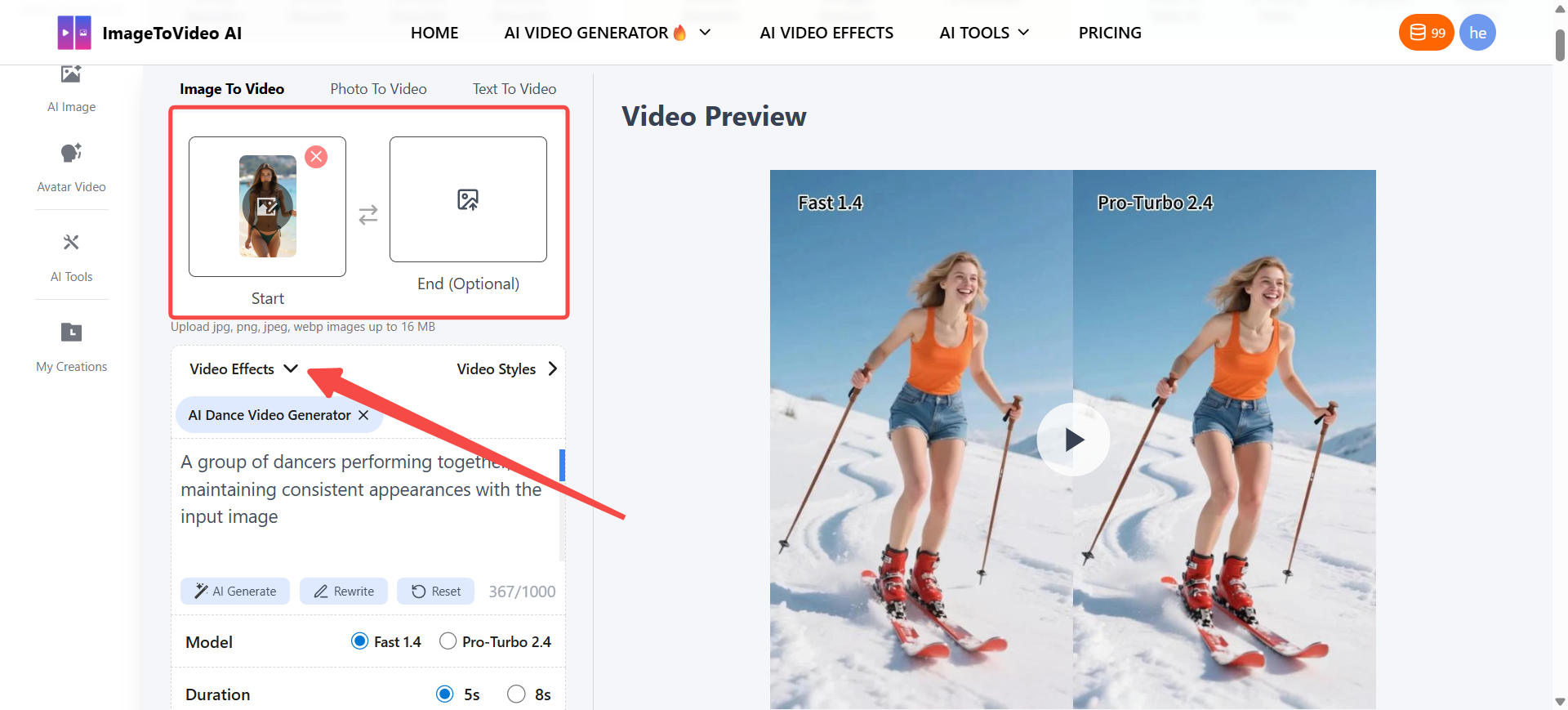Click the credits coin icon showing 99
Screen dimensions: 1568x710
(x=1418, y=33)
